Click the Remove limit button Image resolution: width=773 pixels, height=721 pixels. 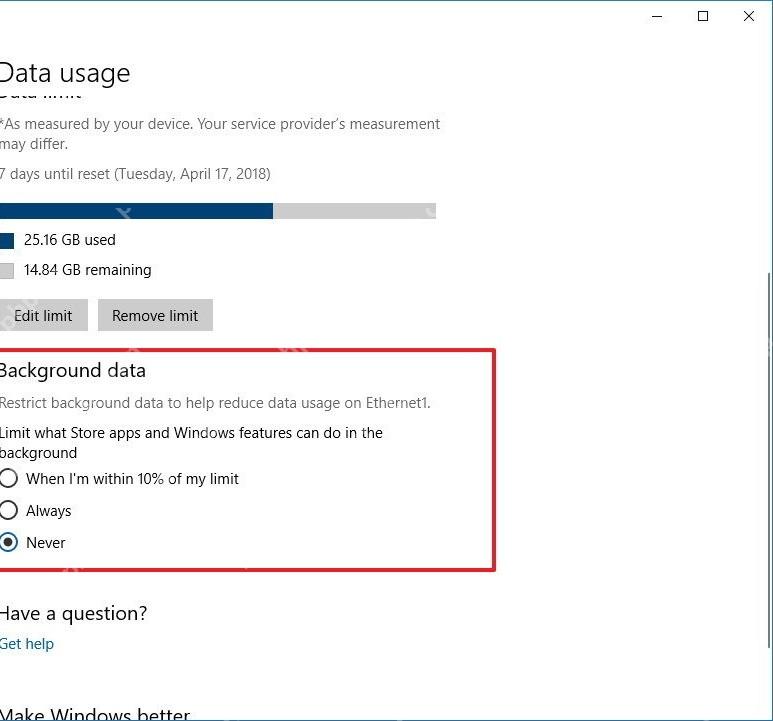click(x=155, y=315)
